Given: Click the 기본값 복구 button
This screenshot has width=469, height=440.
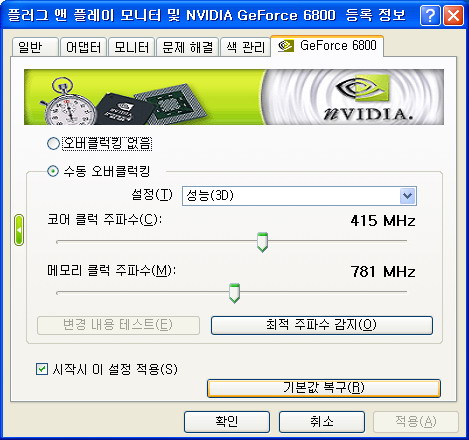Looking at the screenshot, I should click(x=324, y=388).
